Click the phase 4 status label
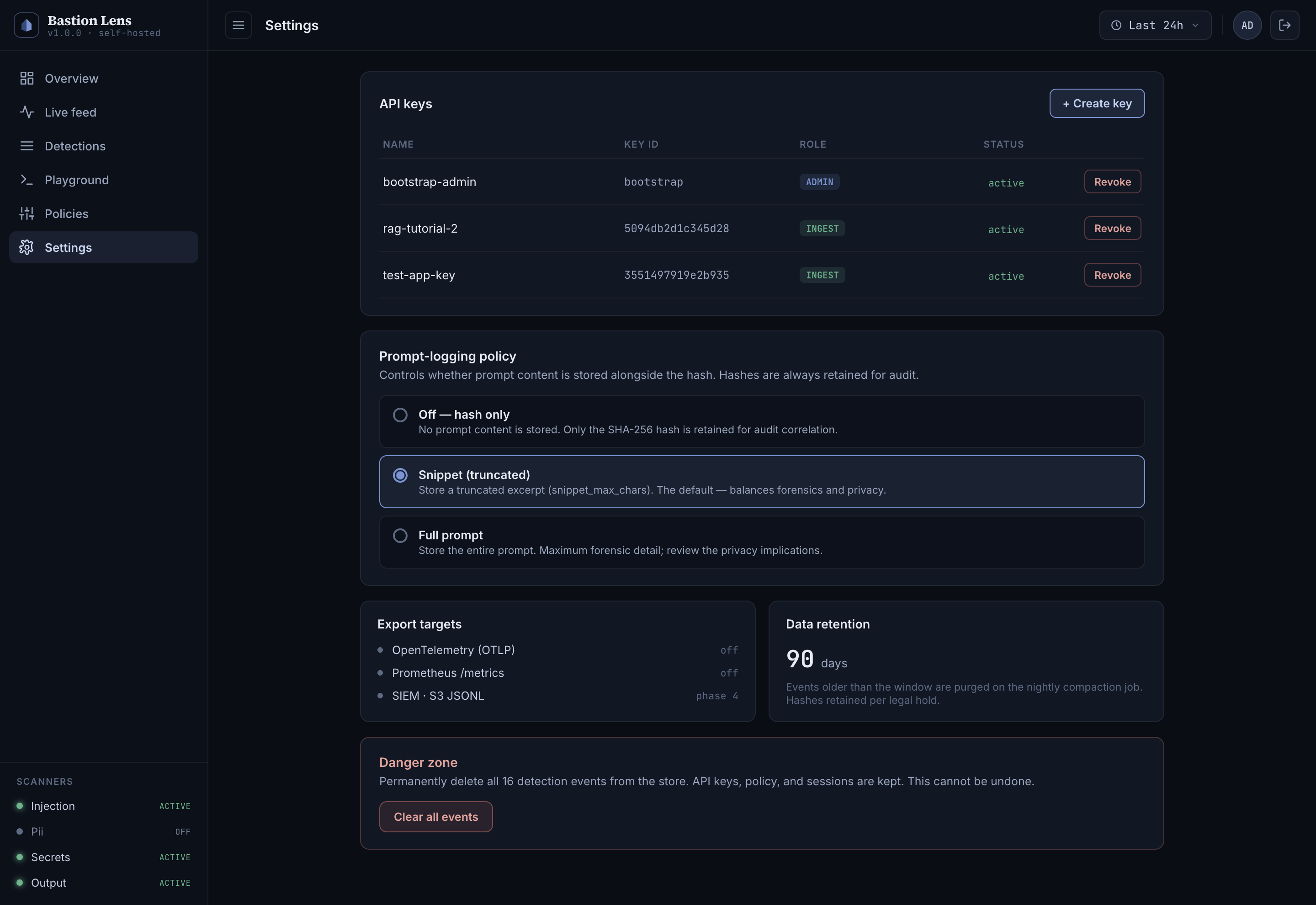 pyautogui.click(x=717, y=696)
